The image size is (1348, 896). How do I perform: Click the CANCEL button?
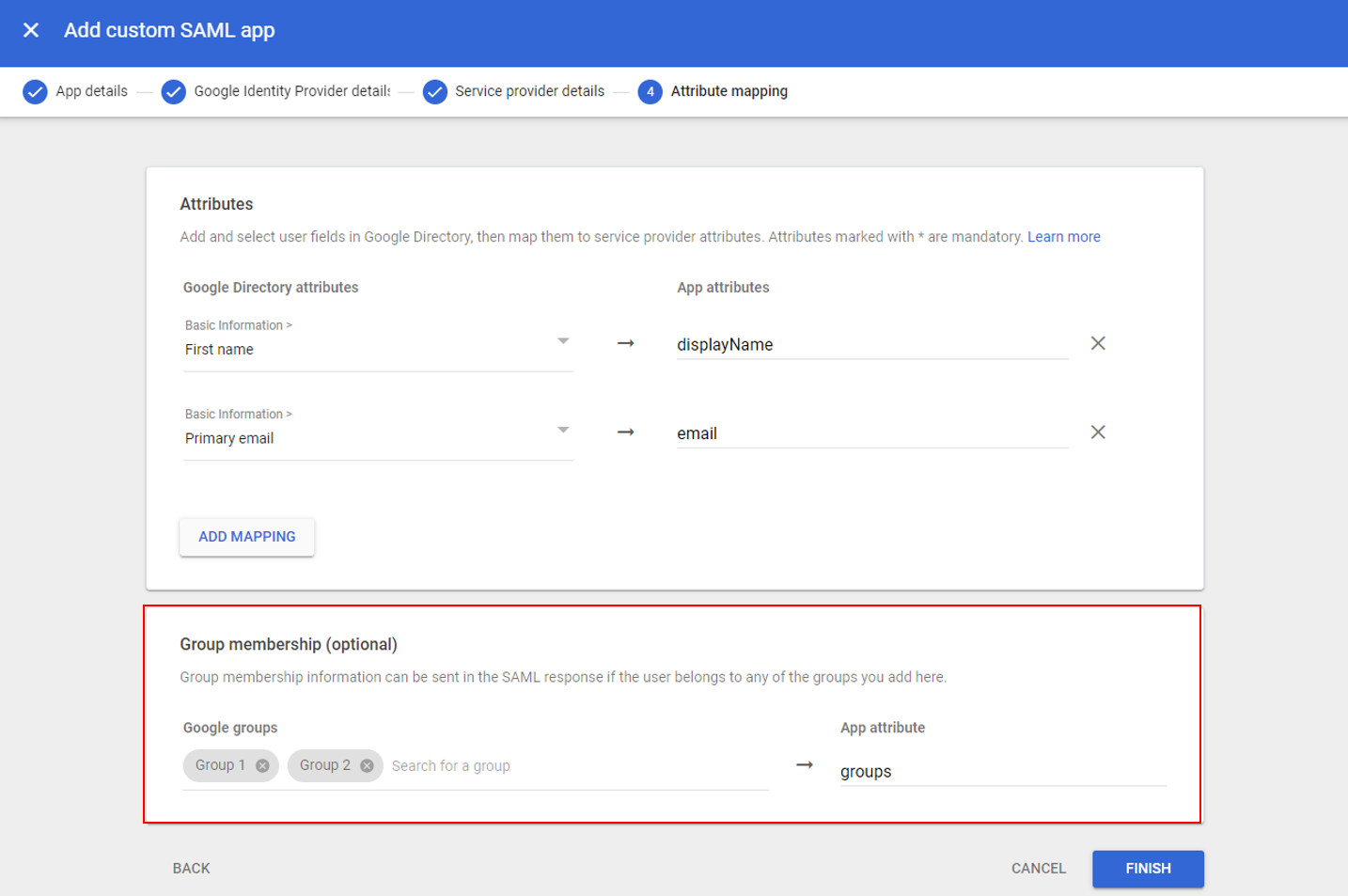(1039, 869)
